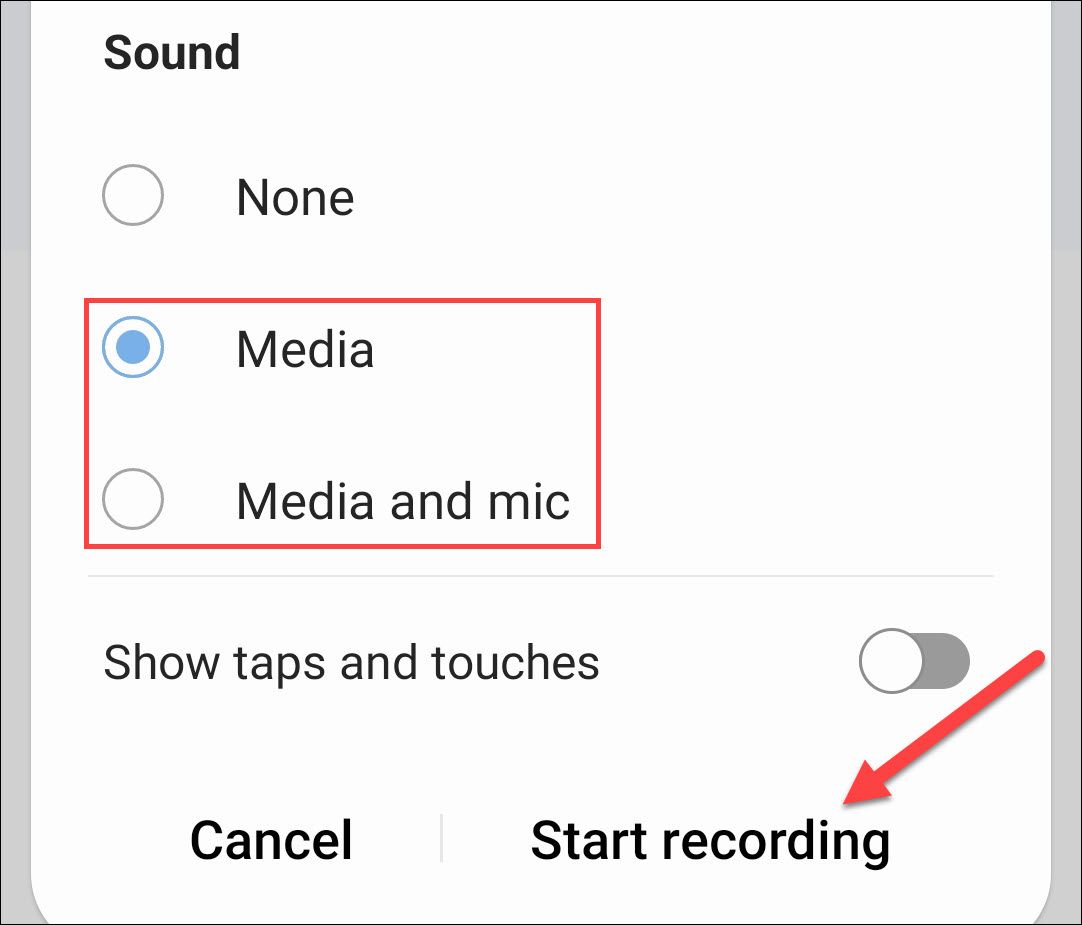Click the horizontal separator below sound options
The image size is (1082, 925).
tap(540, 575)
